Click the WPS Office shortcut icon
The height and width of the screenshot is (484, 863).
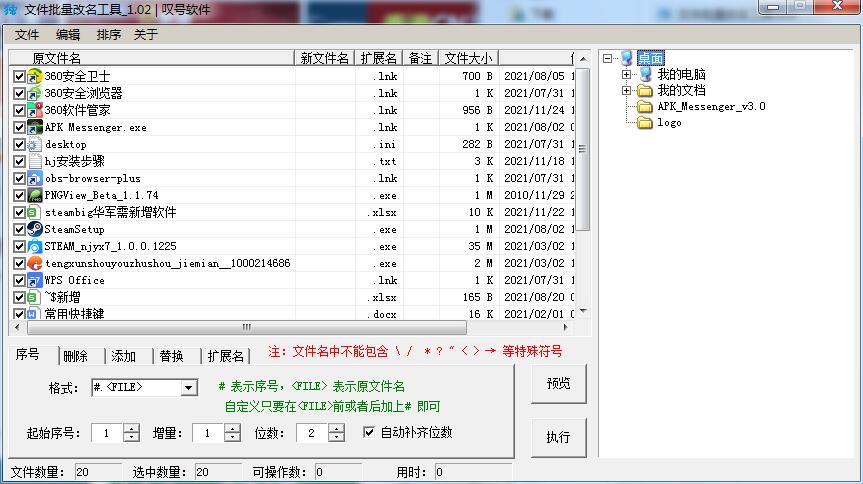35,280
